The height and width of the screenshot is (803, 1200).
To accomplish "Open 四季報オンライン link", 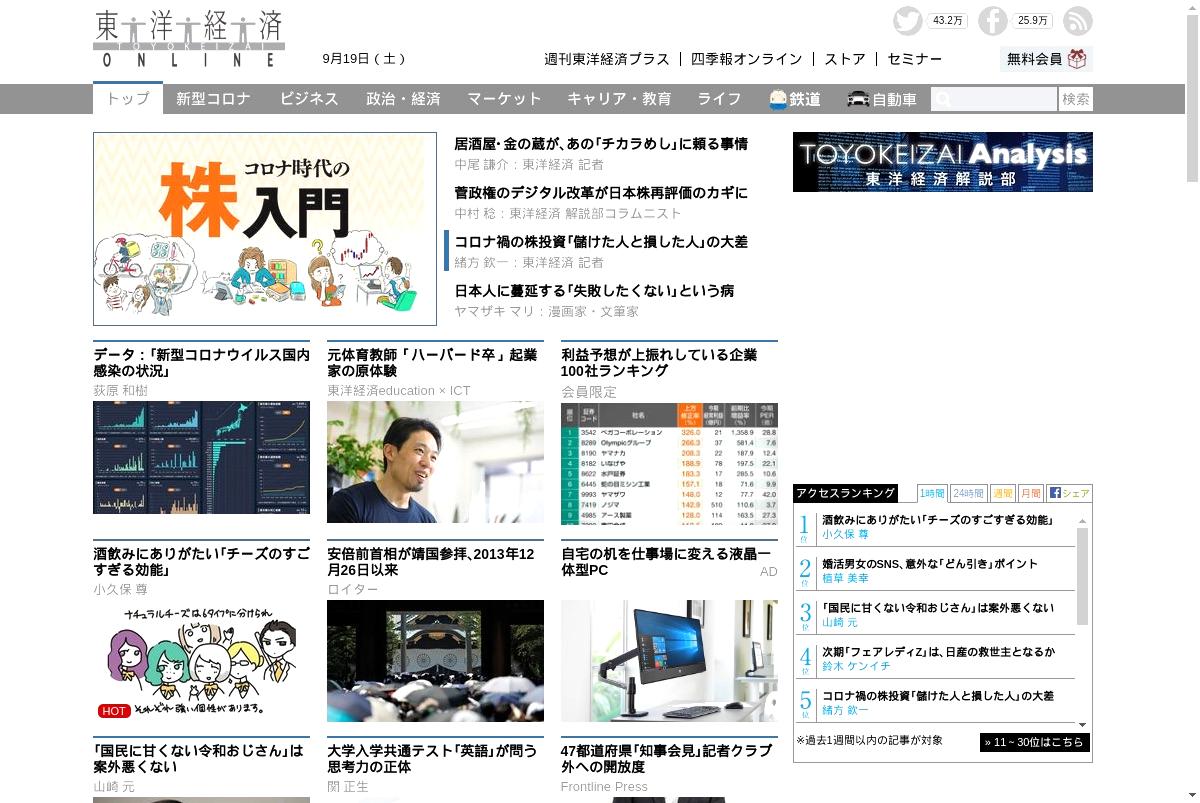I will 747,59.
